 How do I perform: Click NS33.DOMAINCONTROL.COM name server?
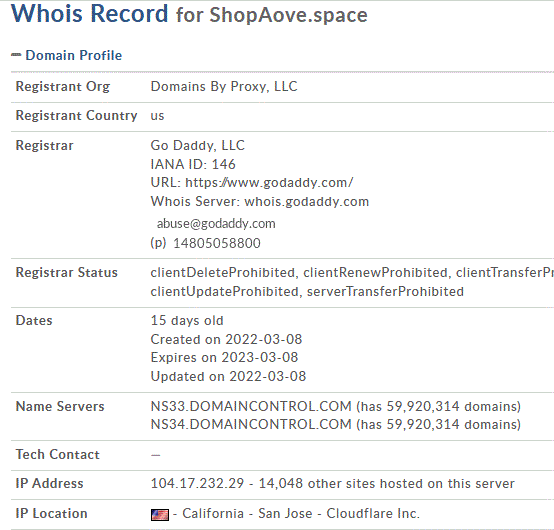point(251,406)
